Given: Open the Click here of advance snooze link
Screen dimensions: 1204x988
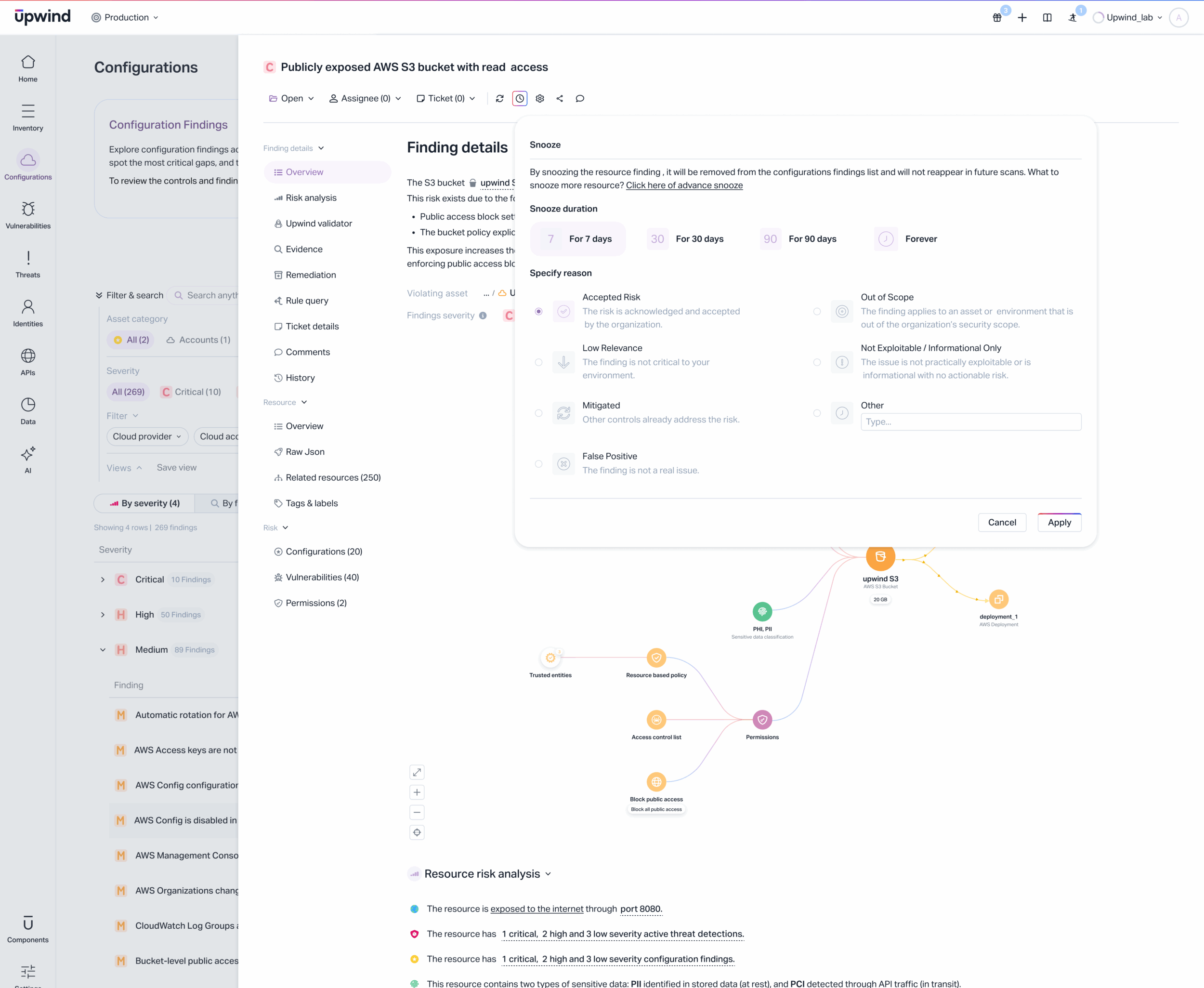Looking at the screenshot, I should pos(684,185).
